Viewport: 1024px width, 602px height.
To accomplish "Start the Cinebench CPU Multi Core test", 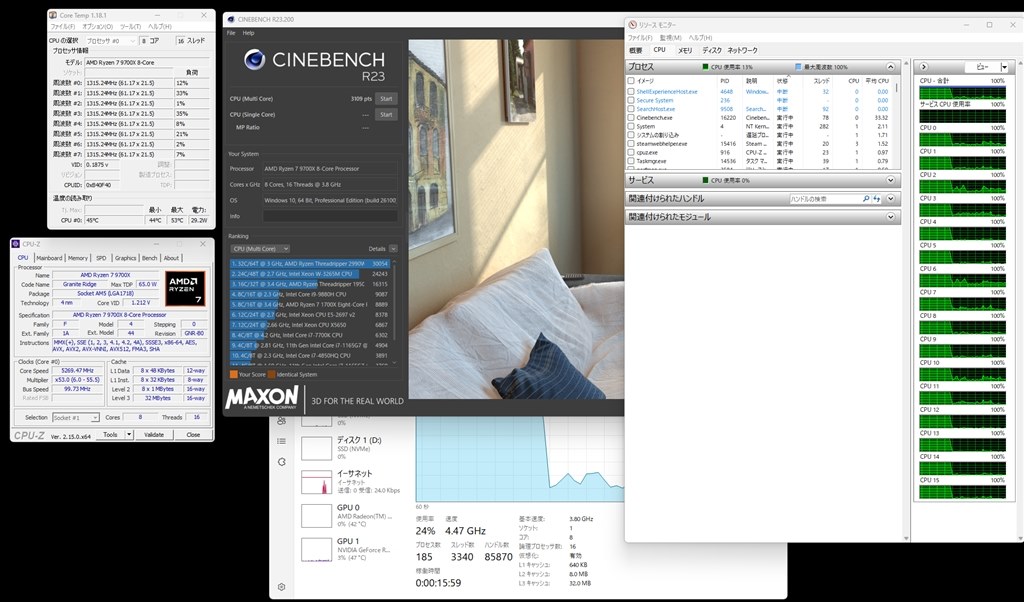I will point(387,99).
